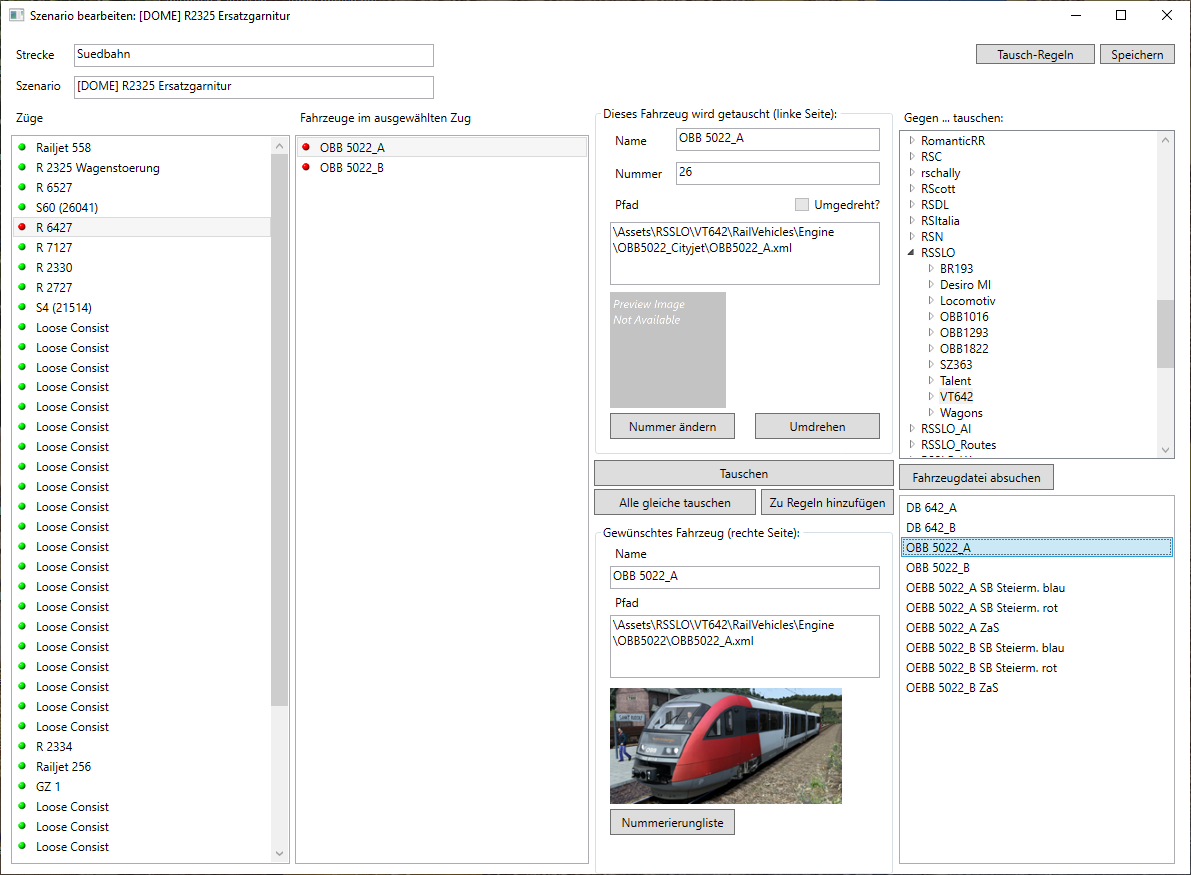Expand the OBB1016 tree node

931,317
